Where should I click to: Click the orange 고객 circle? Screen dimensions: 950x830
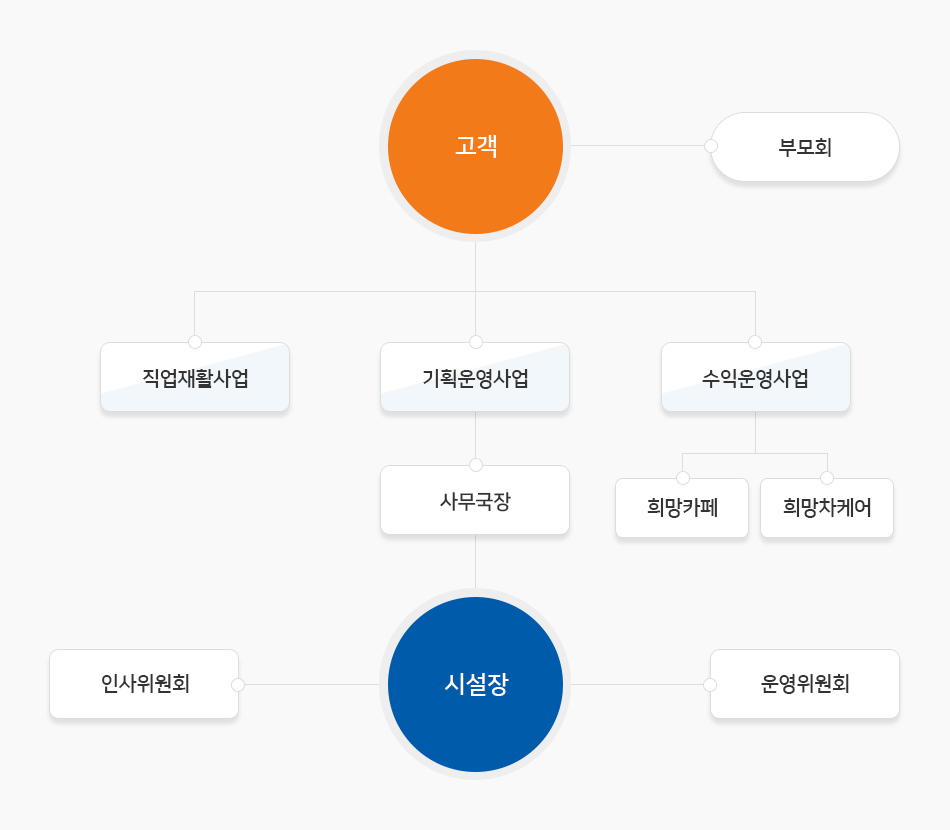point(475,146)
